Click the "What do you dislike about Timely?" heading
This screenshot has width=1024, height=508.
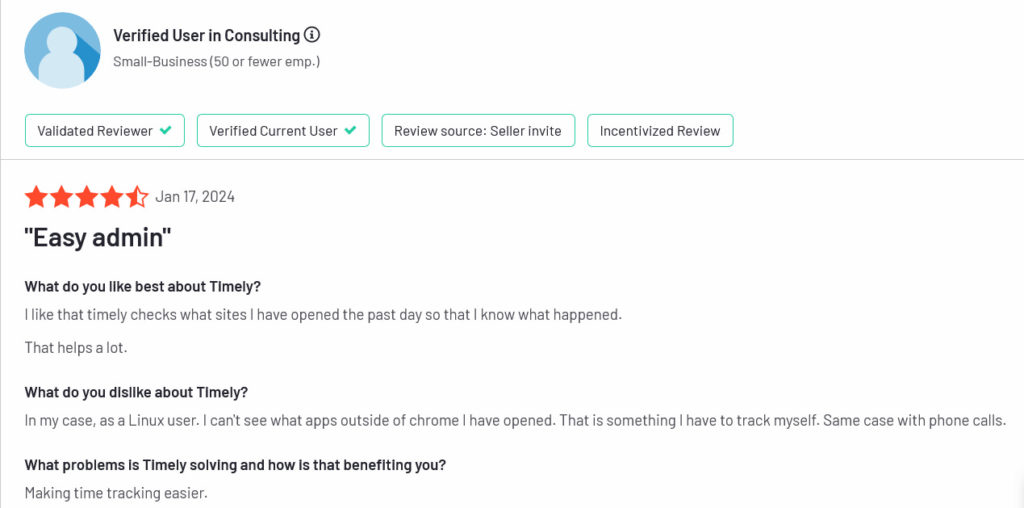(136, 392)
